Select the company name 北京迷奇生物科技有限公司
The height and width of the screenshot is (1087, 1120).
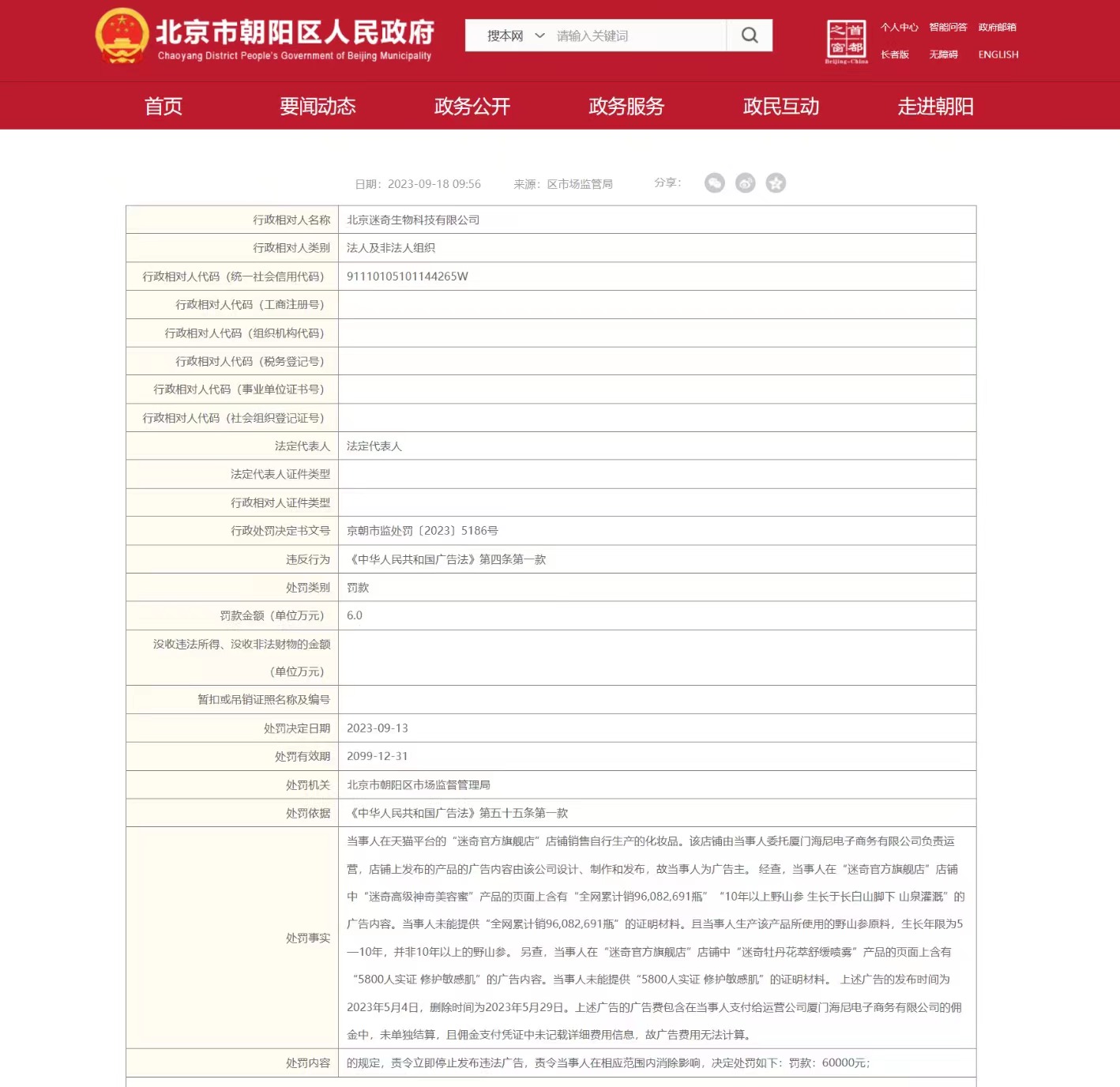tap(413, 220)
